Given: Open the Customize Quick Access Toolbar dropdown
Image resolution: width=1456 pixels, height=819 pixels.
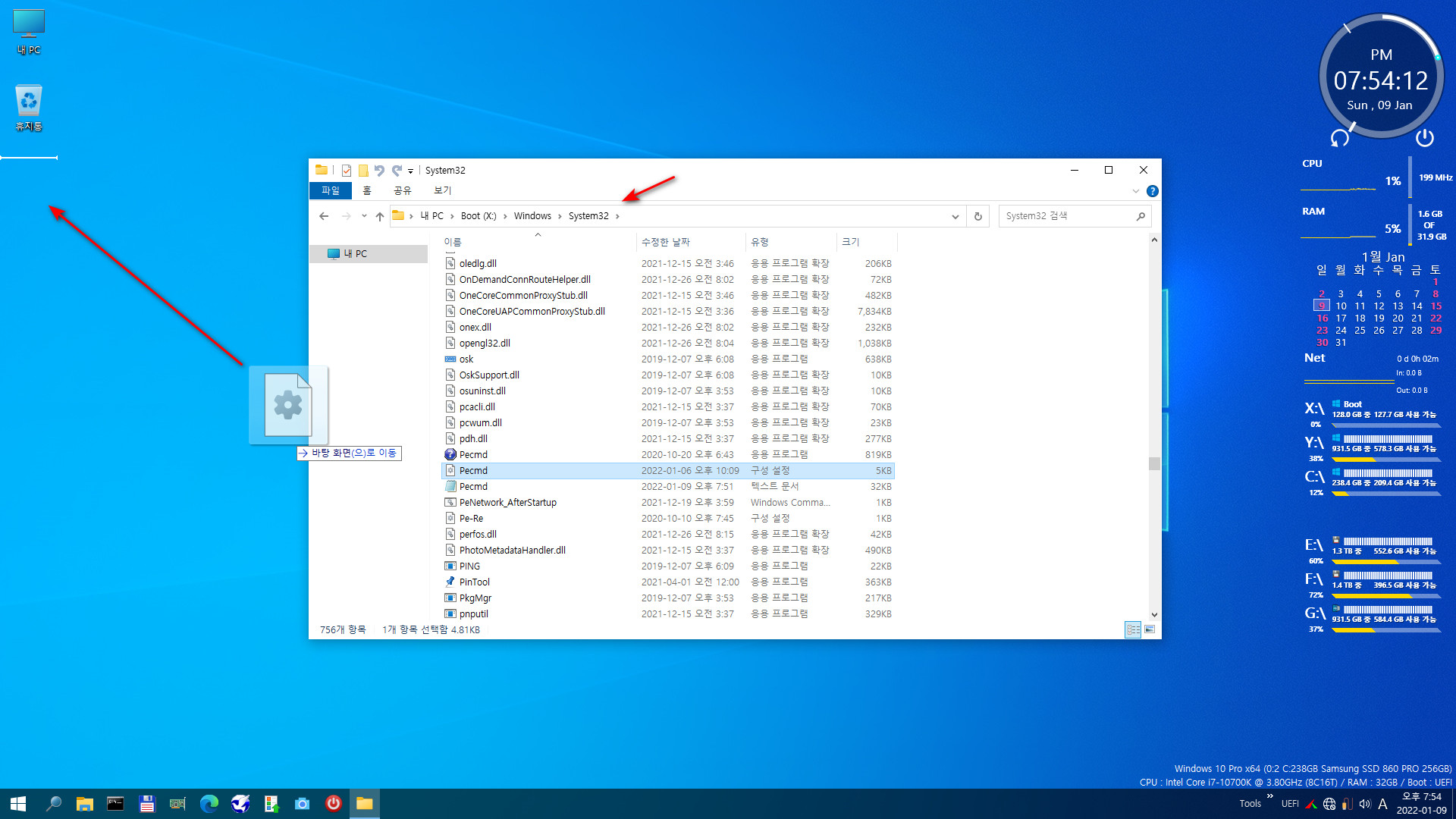Looking at the screenshot, I should point(410,171).
